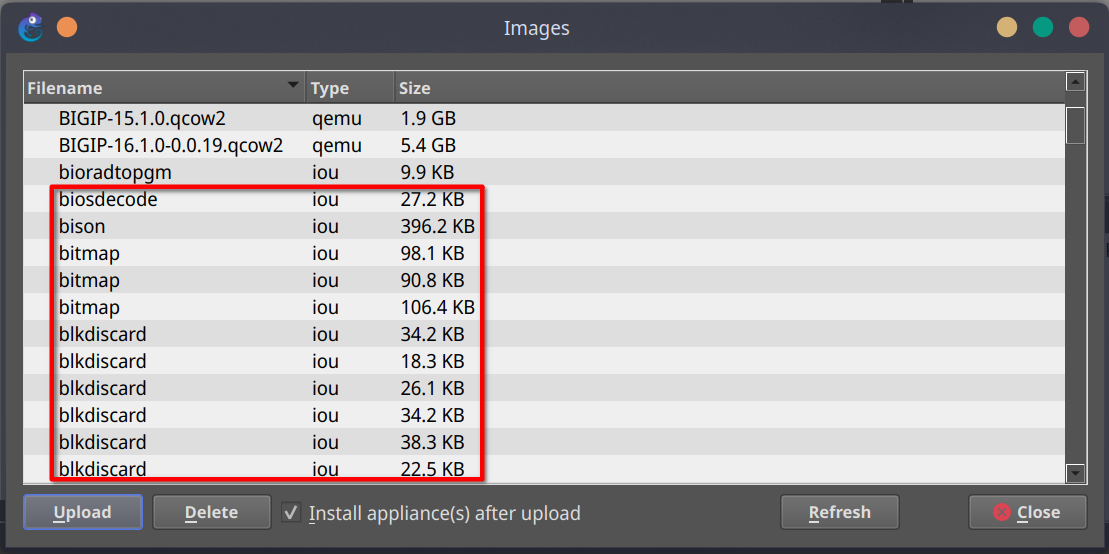Viewport: 1109px width, 554px height.
Task: Sort images by the Type column header
Action: (x=350, y=88)
